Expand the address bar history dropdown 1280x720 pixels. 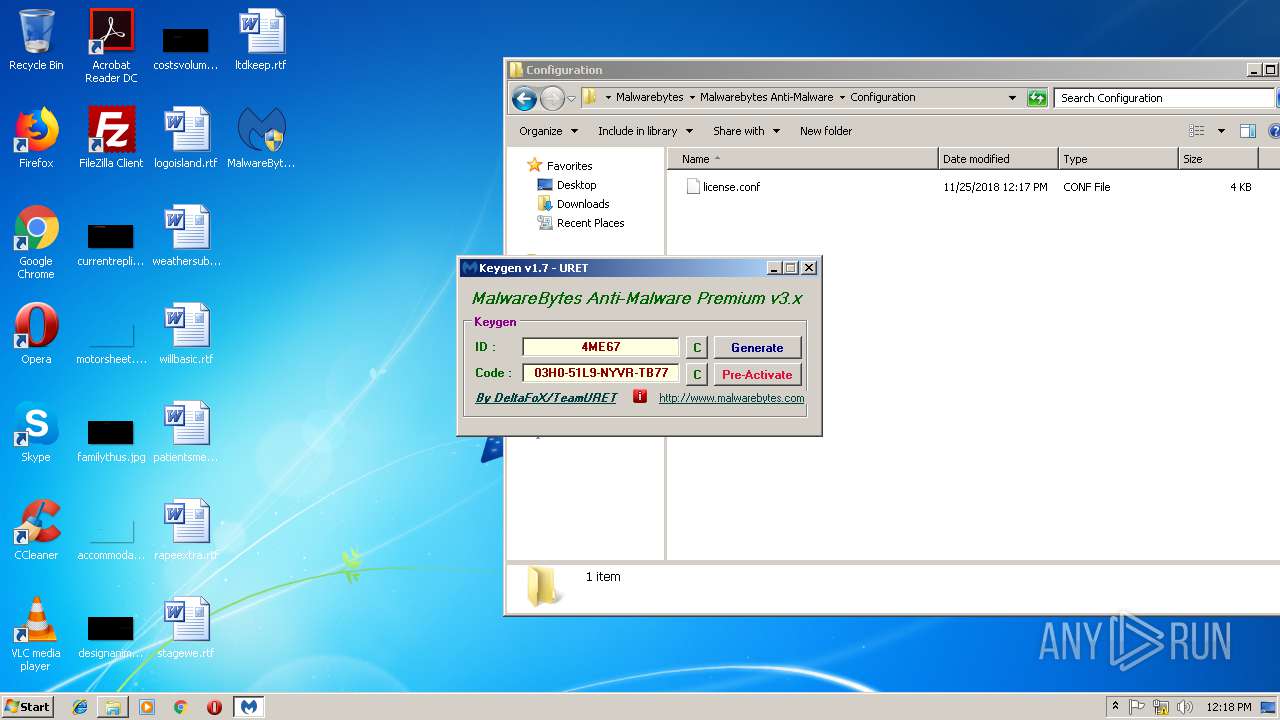(1013, 98)
